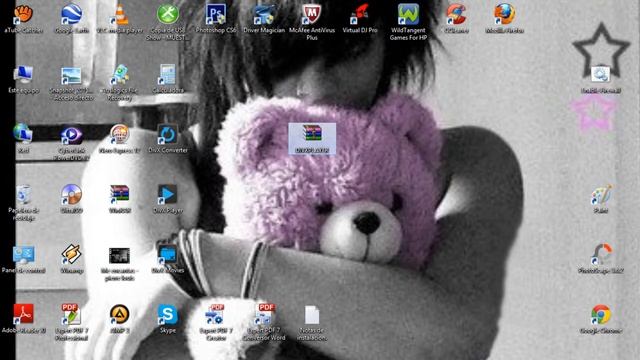
Task: Open the CyberLink PowerDVD shortcut
Action: (x=71, y=135)
